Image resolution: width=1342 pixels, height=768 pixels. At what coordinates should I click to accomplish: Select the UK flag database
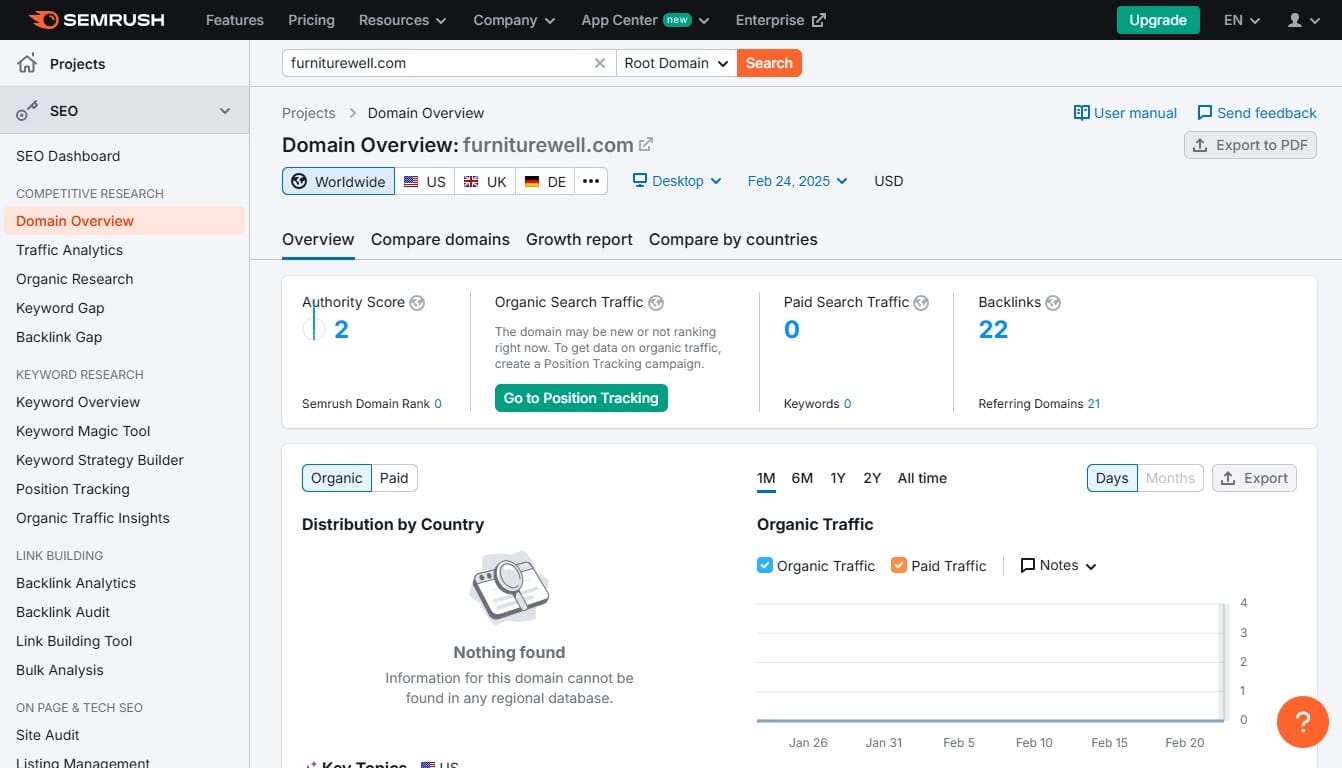coord(485,181)
